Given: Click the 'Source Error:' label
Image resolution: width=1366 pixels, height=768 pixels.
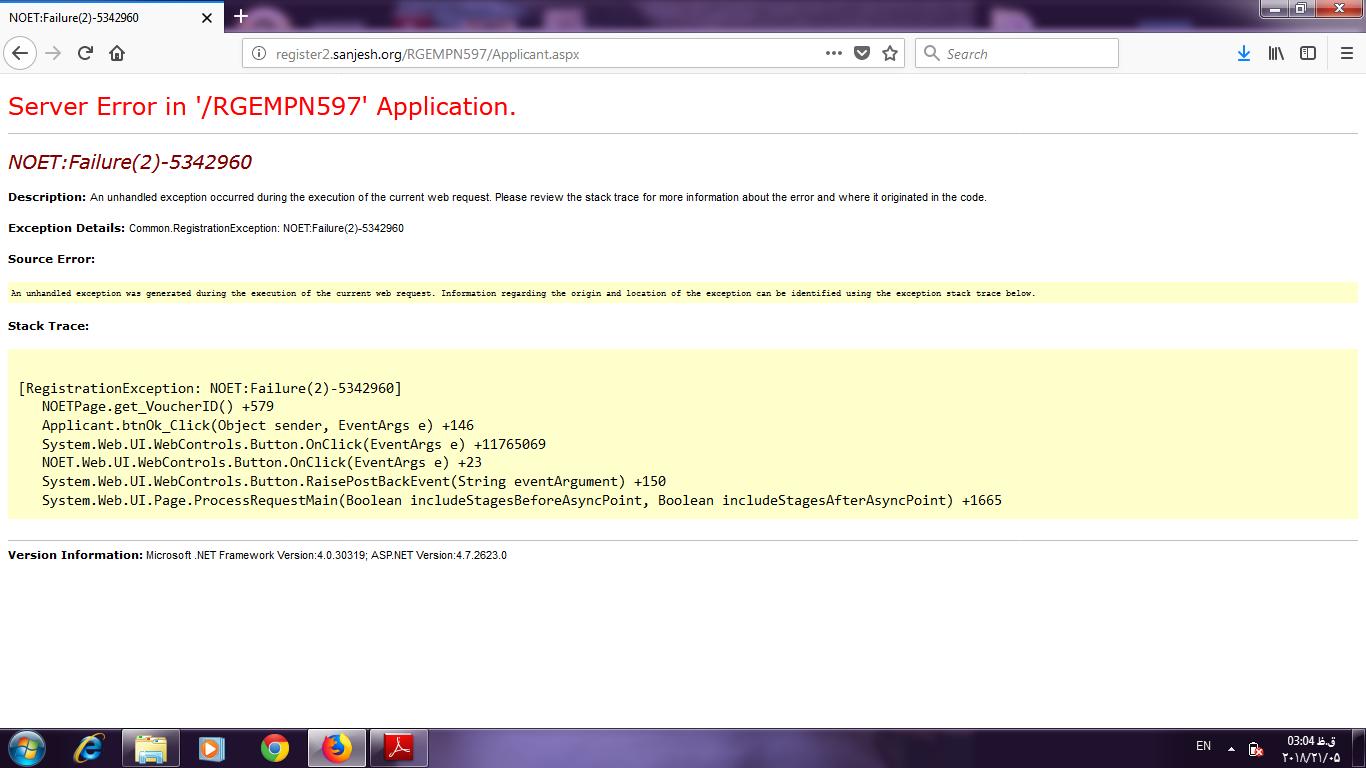Looking at the screenshot, I should (51, 259).
